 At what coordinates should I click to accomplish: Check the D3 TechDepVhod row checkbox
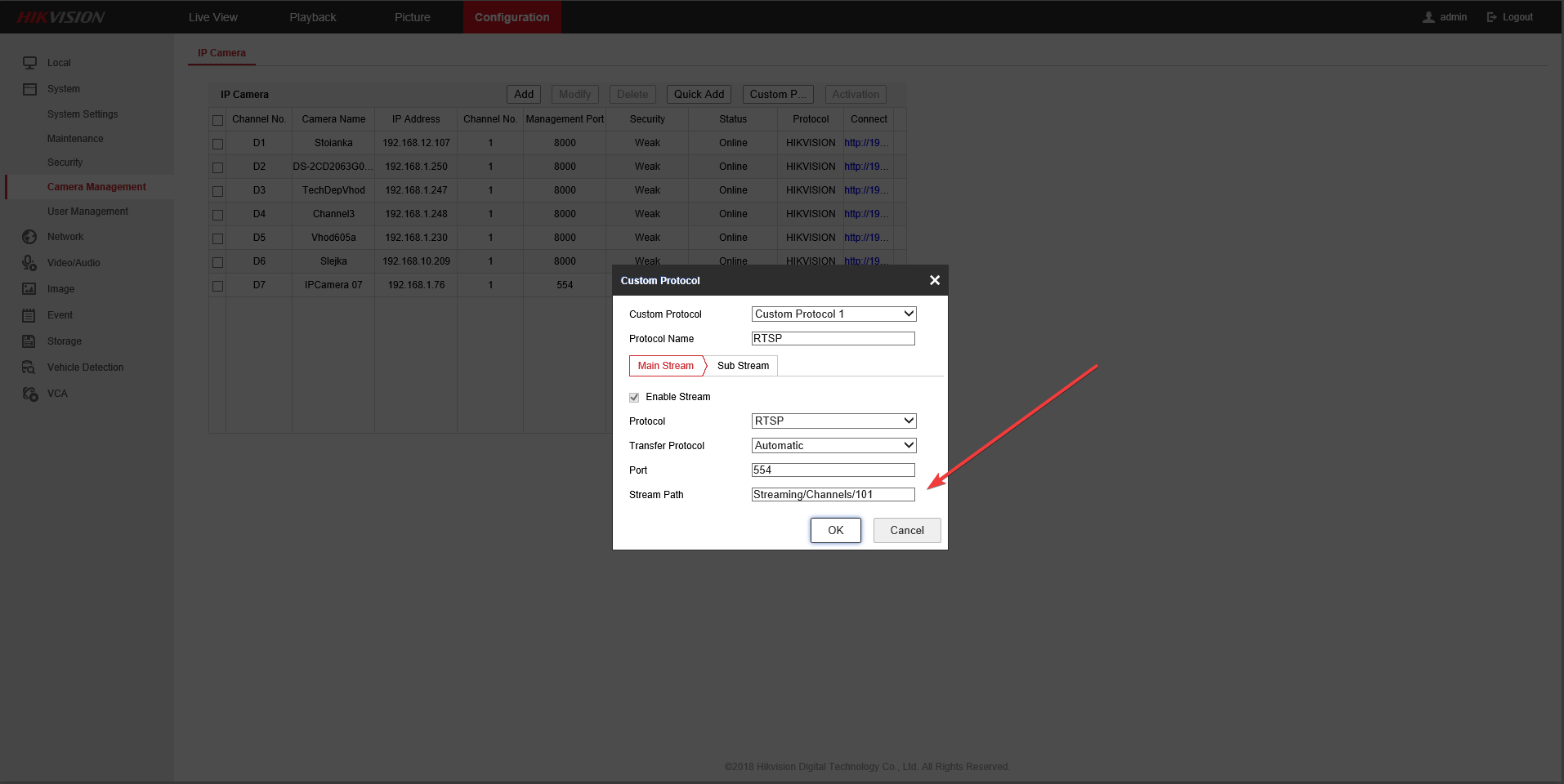218,191
